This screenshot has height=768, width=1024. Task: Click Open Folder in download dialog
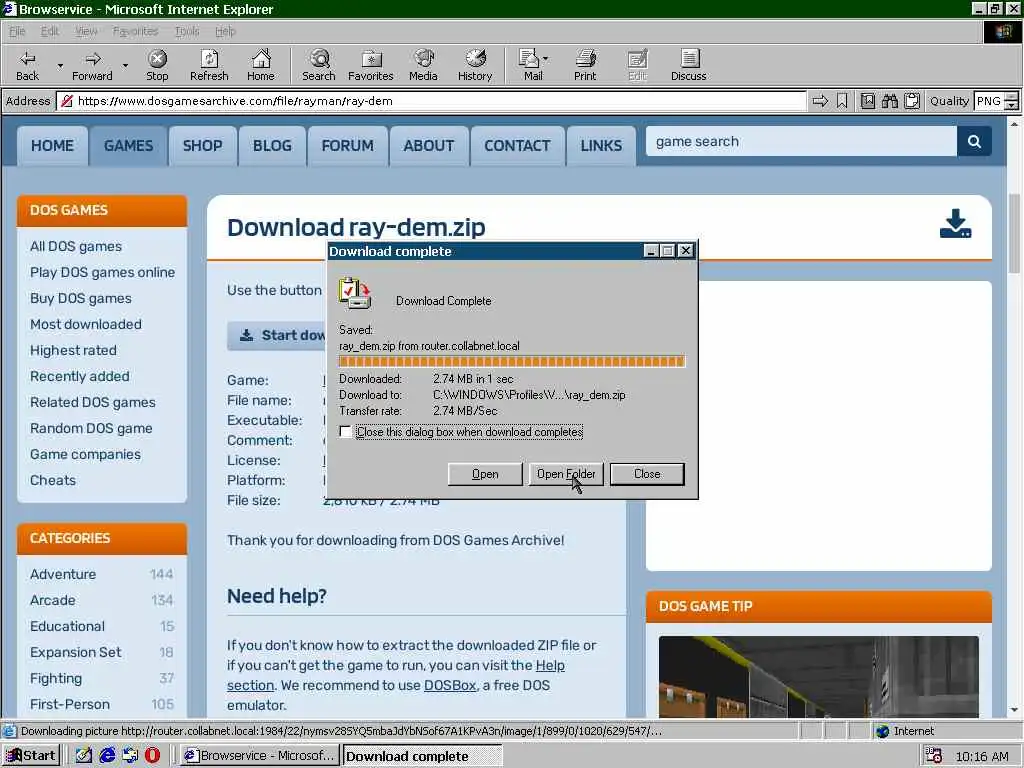(x=566, y=474)
